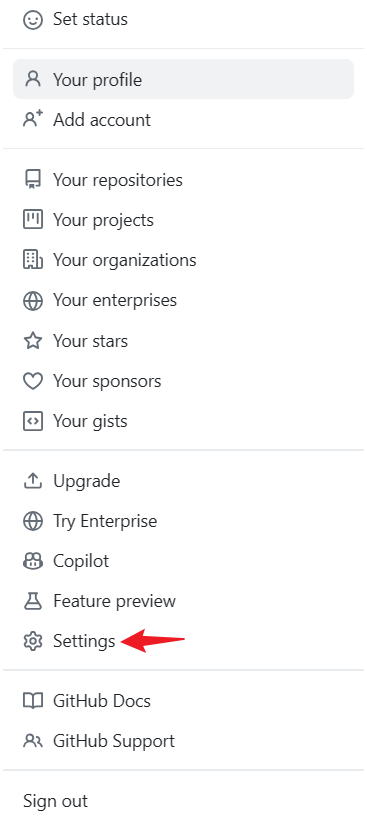Click the star icon beside Your stars
This screenshot has width=367, height=826.
pos(33,341)
